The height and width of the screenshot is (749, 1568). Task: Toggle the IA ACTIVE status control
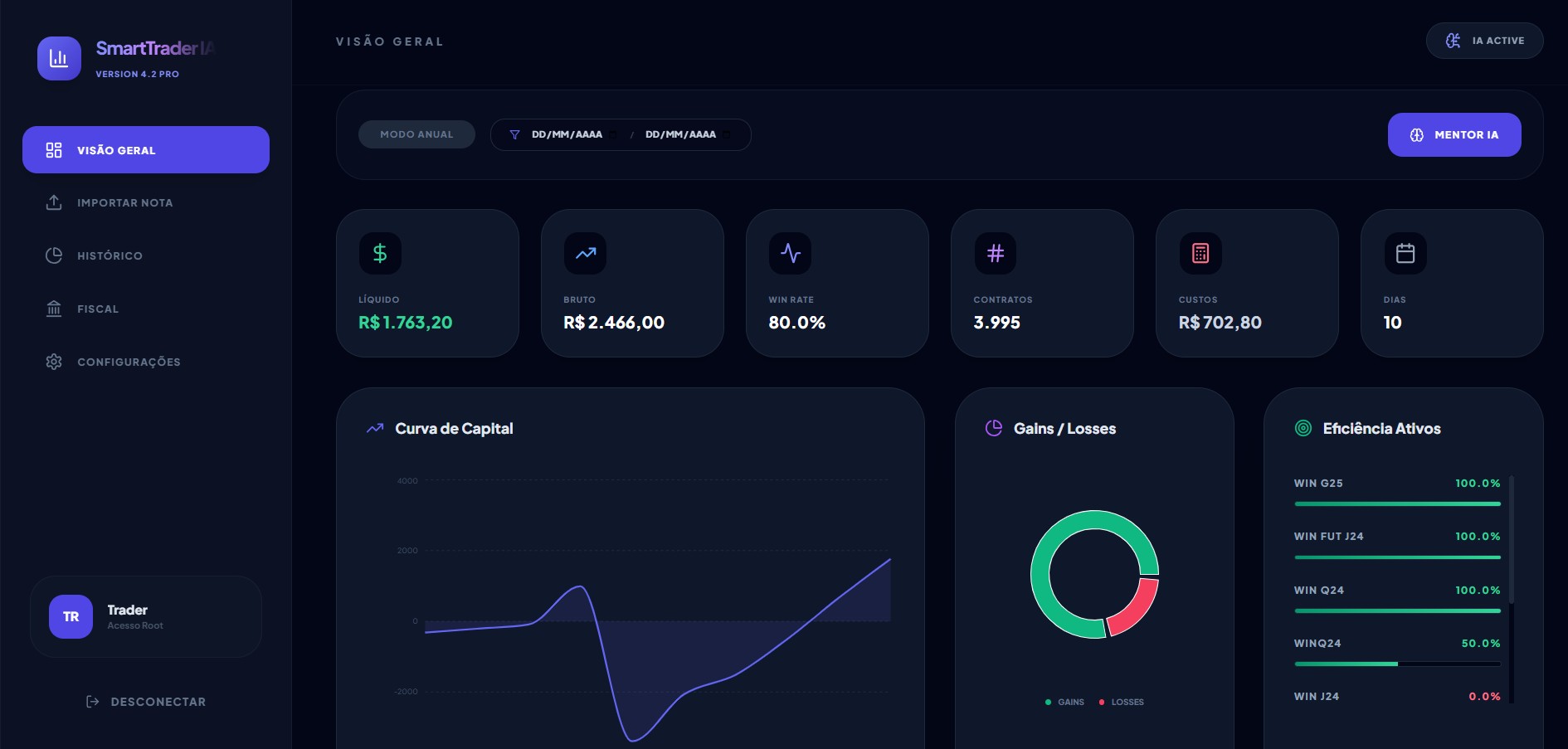point(1484,41)
